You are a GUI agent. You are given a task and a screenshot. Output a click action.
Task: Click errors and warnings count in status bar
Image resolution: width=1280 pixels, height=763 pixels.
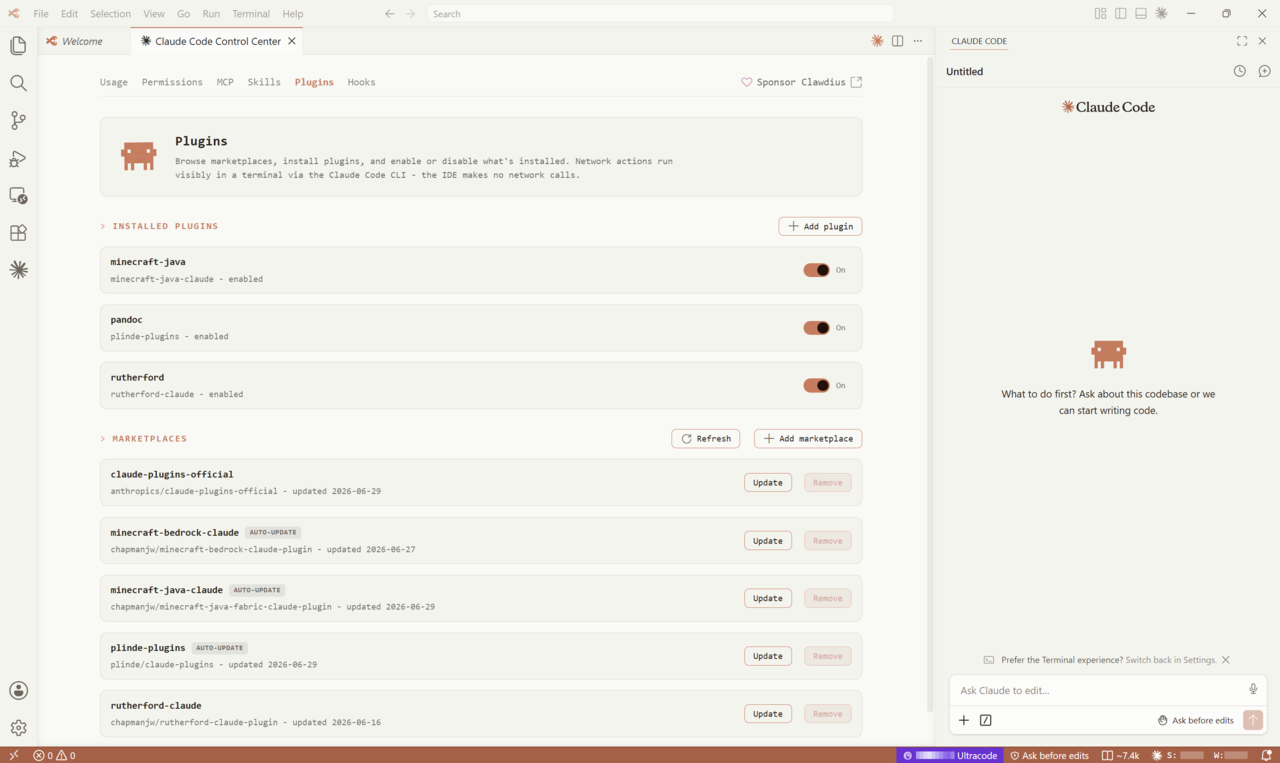click(x=54, y=755)
